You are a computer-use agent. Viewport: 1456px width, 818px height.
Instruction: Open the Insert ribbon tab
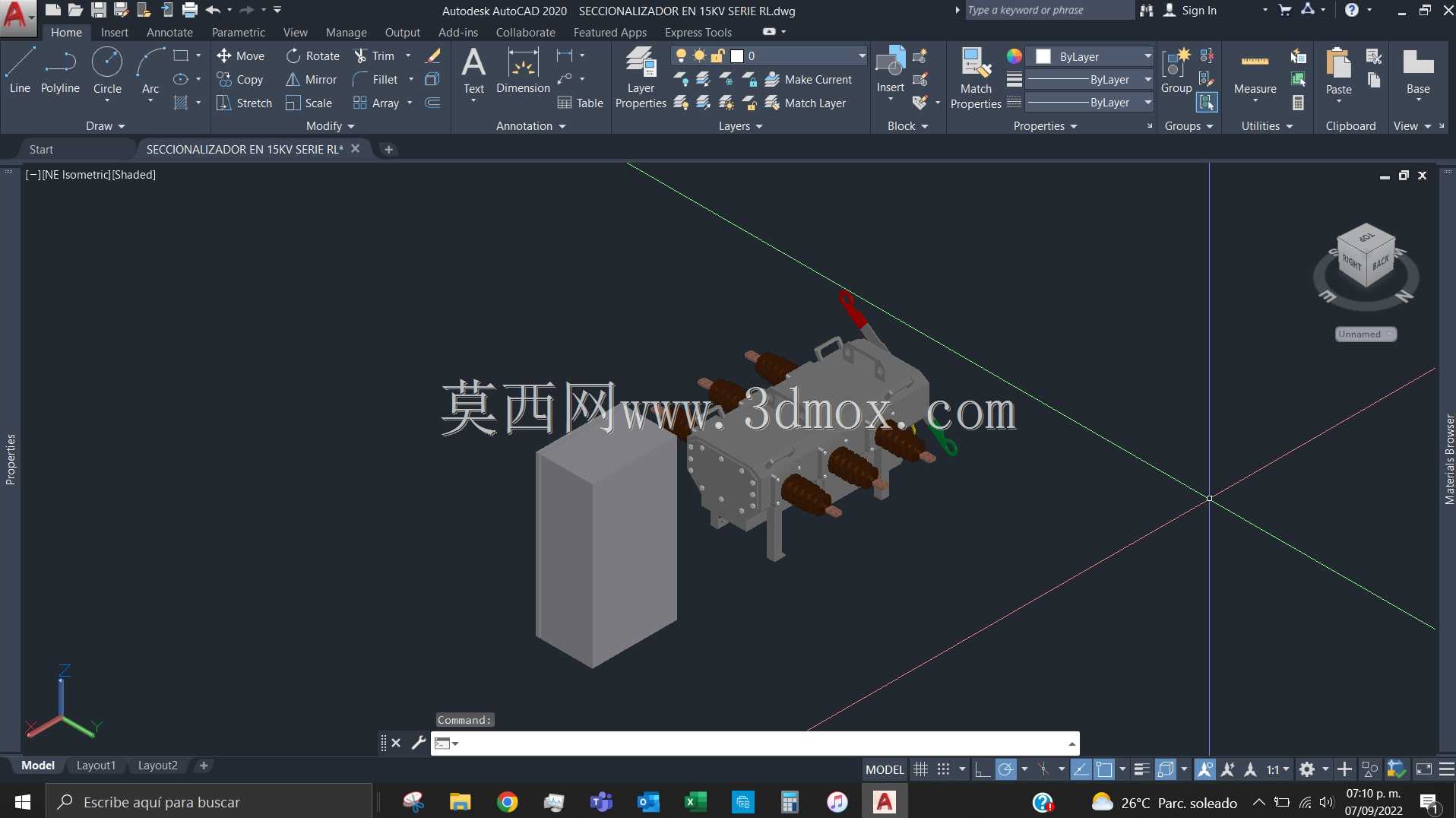[x=115, y=32]
